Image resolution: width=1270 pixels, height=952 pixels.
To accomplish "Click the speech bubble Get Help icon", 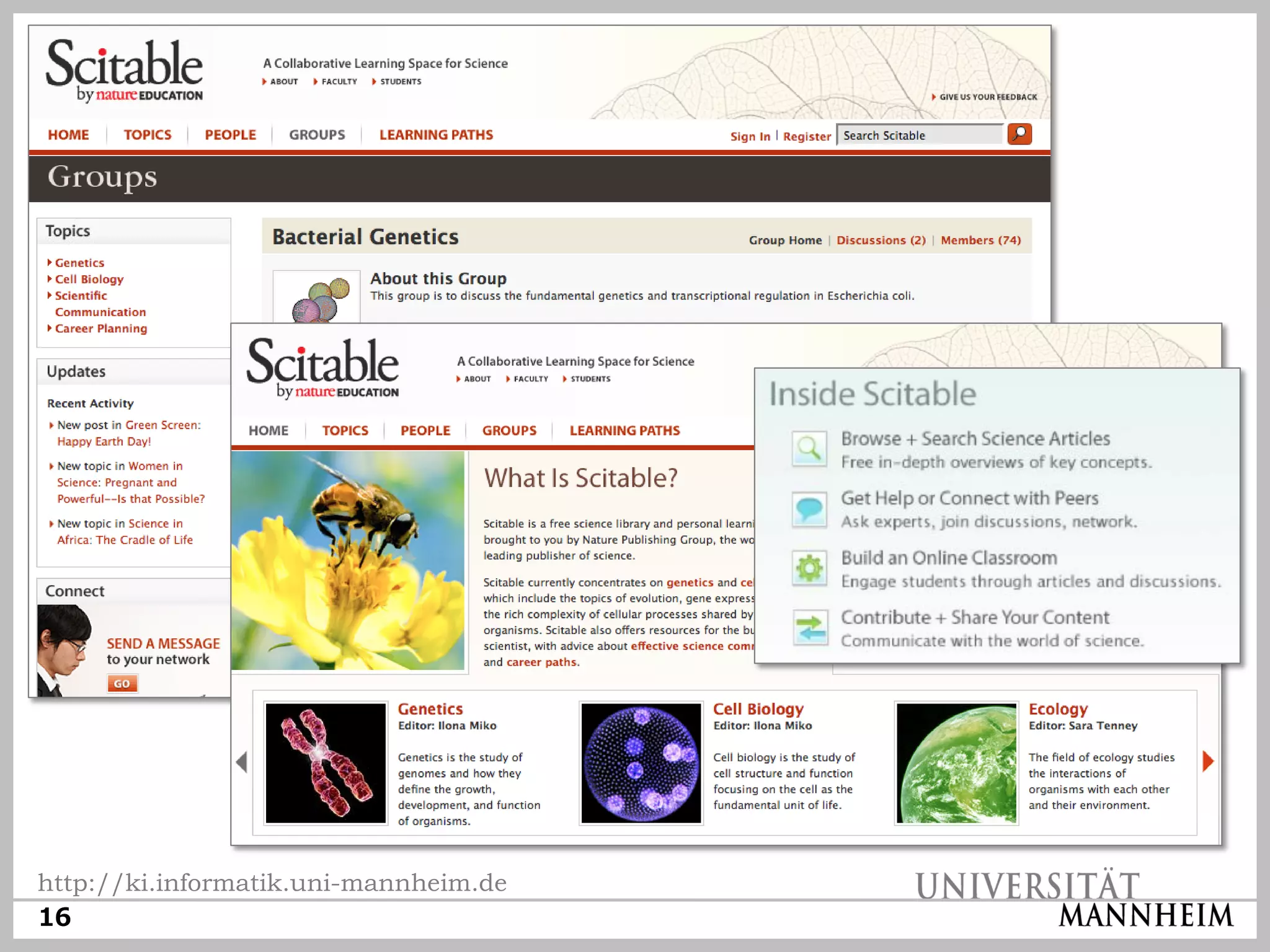I will (809, 509).
